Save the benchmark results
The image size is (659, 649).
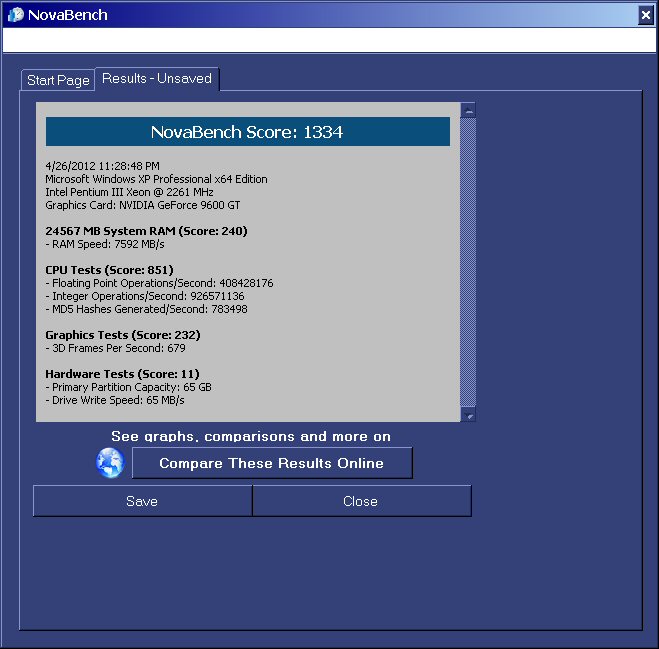142,501
